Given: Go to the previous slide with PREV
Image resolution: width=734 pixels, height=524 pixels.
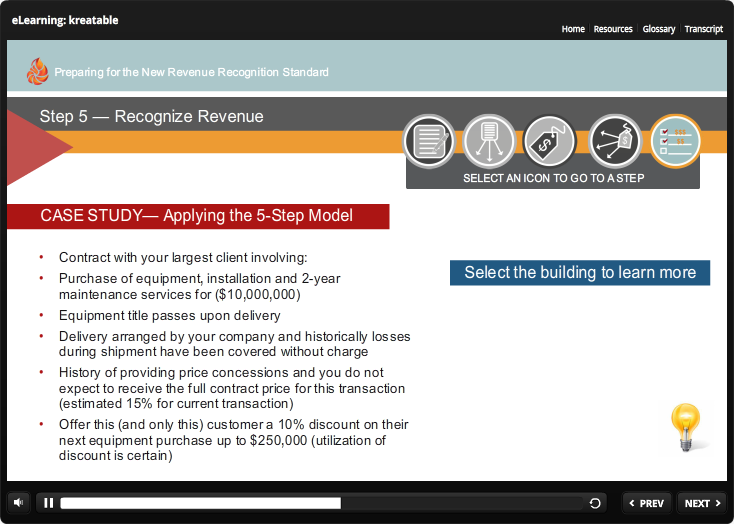Looking at the screenshot, I should 646,503.
